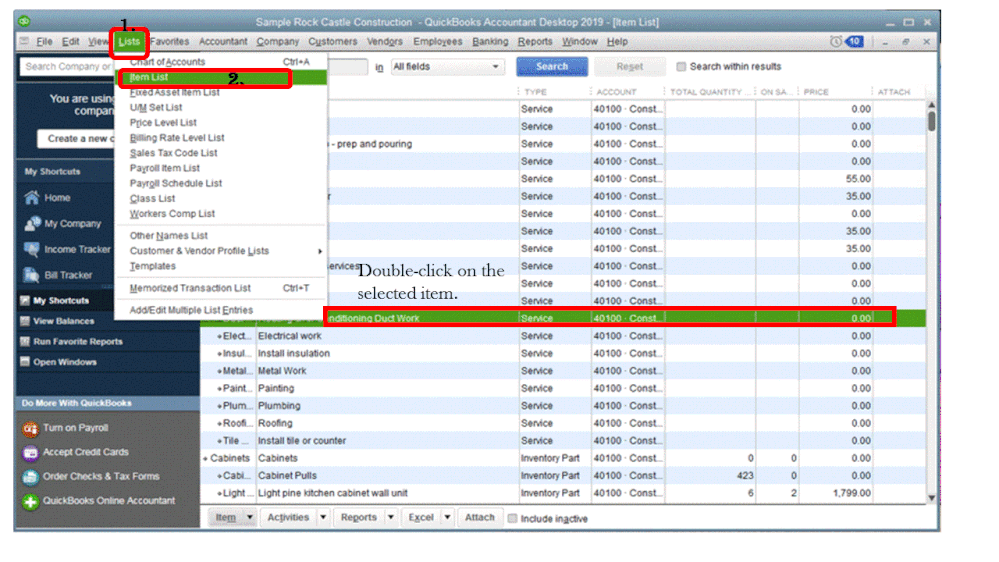
Task: Open the Vendors menu
Action: 384,41
